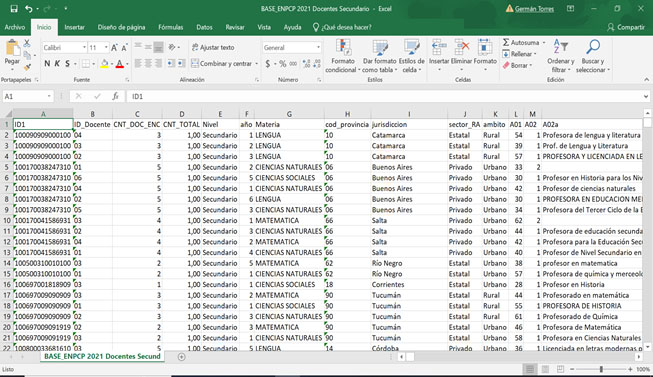
Task: Decrease font size with smaller A icon
Action: (x=124, y=47)
